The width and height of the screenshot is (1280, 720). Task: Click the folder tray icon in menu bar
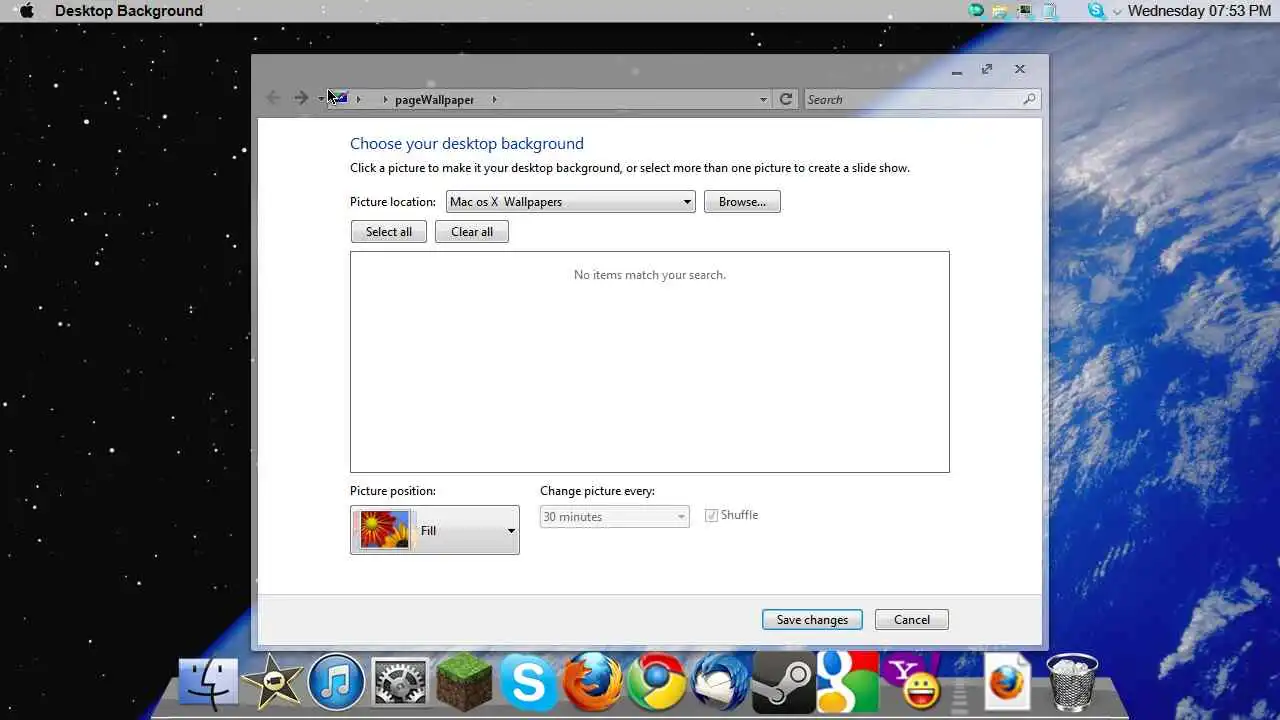pos(1000,11)
